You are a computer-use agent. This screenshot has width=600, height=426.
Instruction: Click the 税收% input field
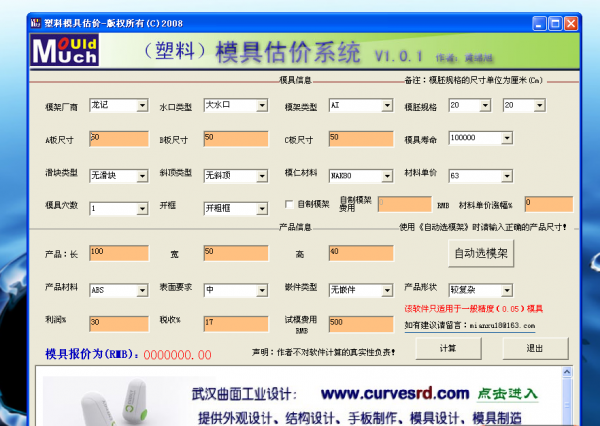click(236, 324)
